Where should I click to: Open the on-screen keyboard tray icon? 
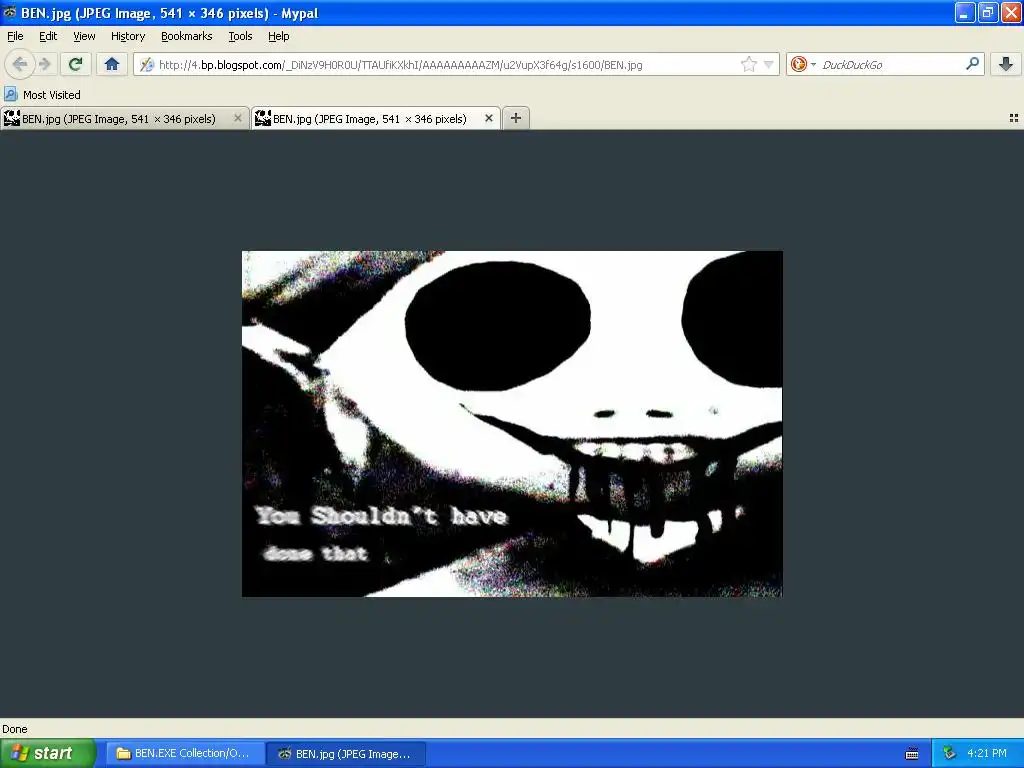pos(912,754)
